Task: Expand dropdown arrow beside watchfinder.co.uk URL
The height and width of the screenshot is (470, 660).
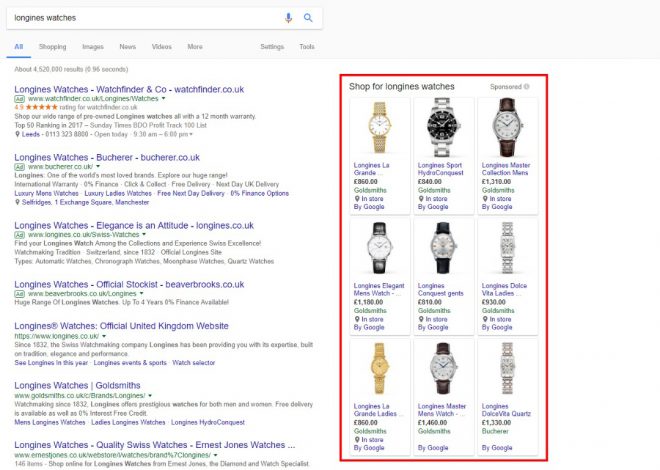Action: pyautogui.click(x=164, y=98)
